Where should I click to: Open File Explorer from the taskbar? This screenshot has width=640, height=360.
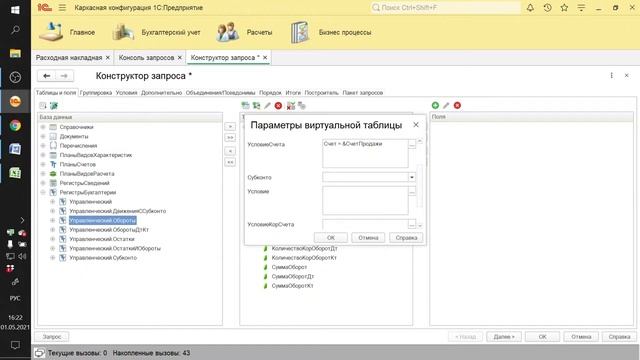coord(15,53)
